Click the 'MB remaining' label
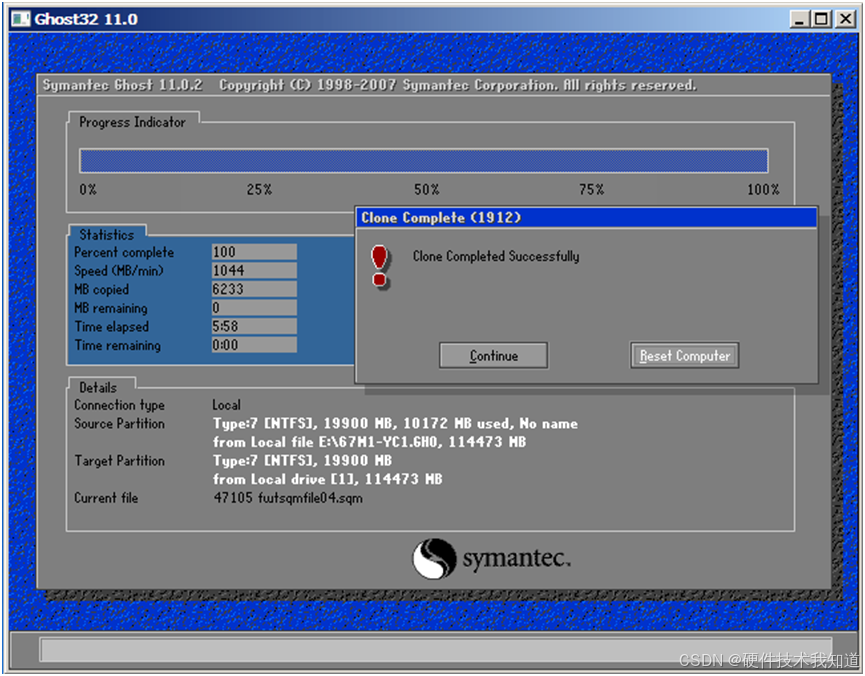 pyautogui.click(x=111, y=308)
